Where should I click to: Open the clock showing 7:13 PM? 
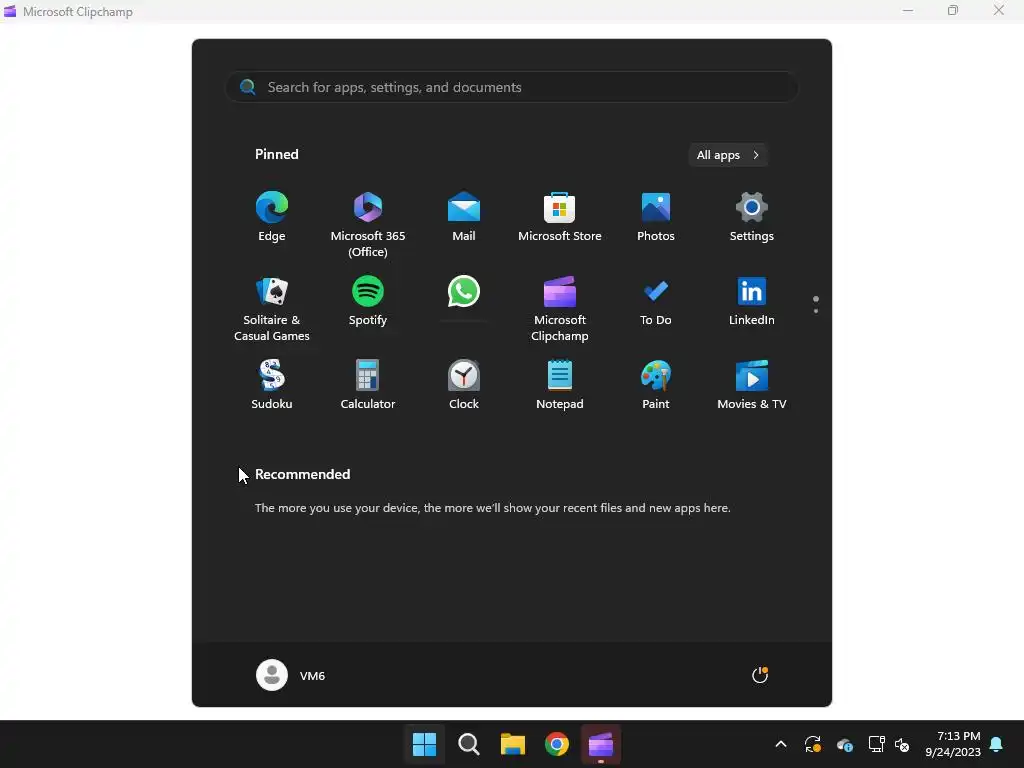953,744
